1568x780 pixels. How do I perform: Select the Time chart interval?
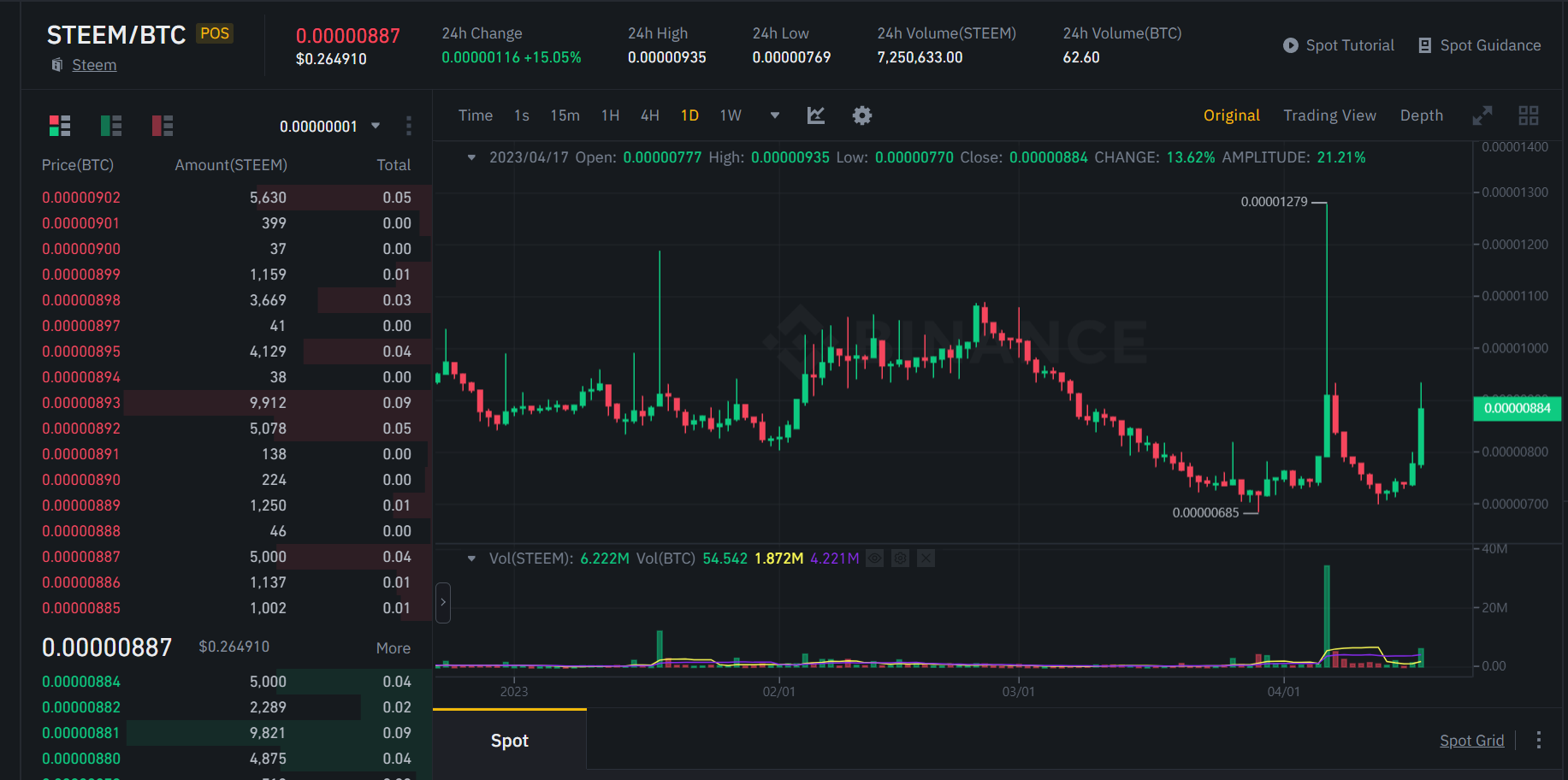pyautogui.click(x=476, y=115)
